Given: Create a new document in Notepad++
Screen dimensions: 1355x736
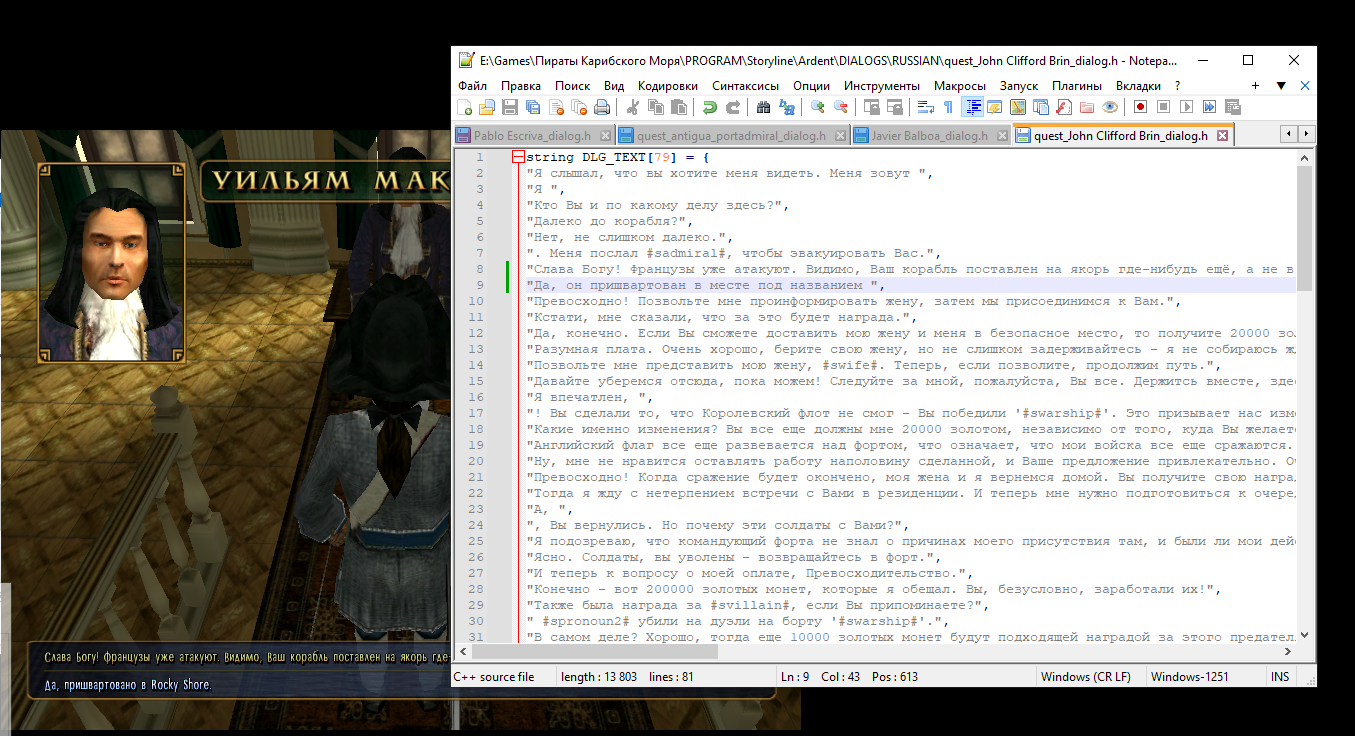Looking at the screenshot, I should tap(464, 107).
